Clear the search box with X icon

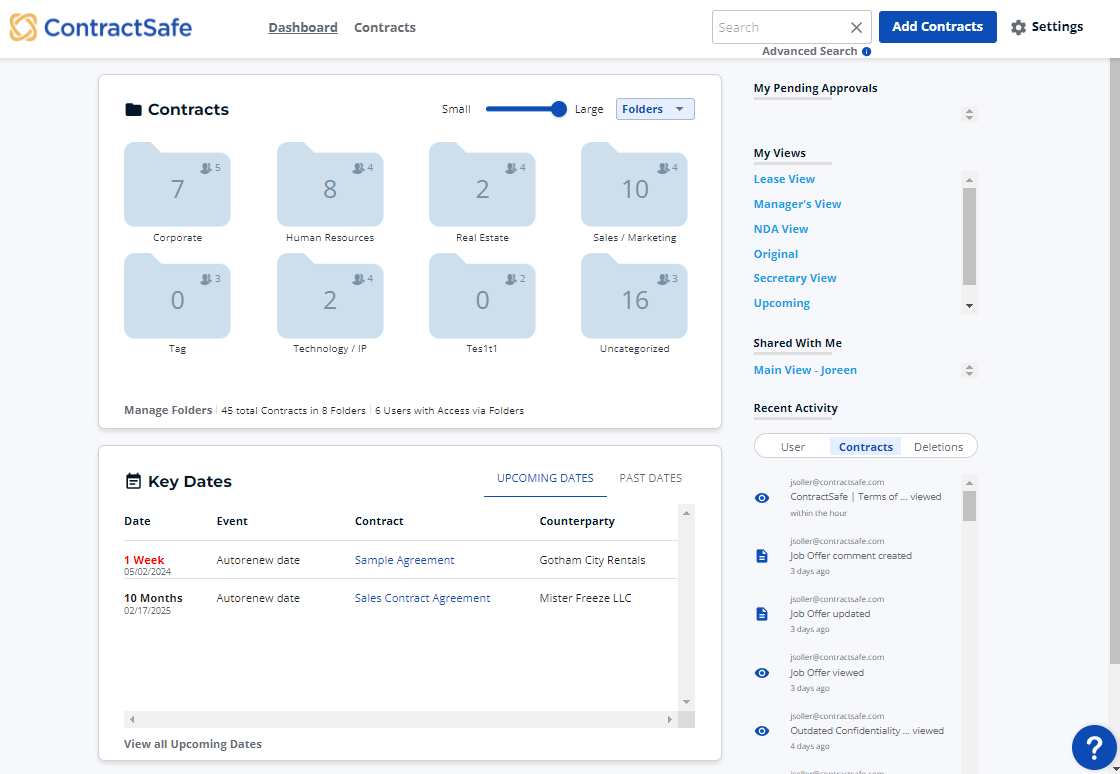click(856, 27)
